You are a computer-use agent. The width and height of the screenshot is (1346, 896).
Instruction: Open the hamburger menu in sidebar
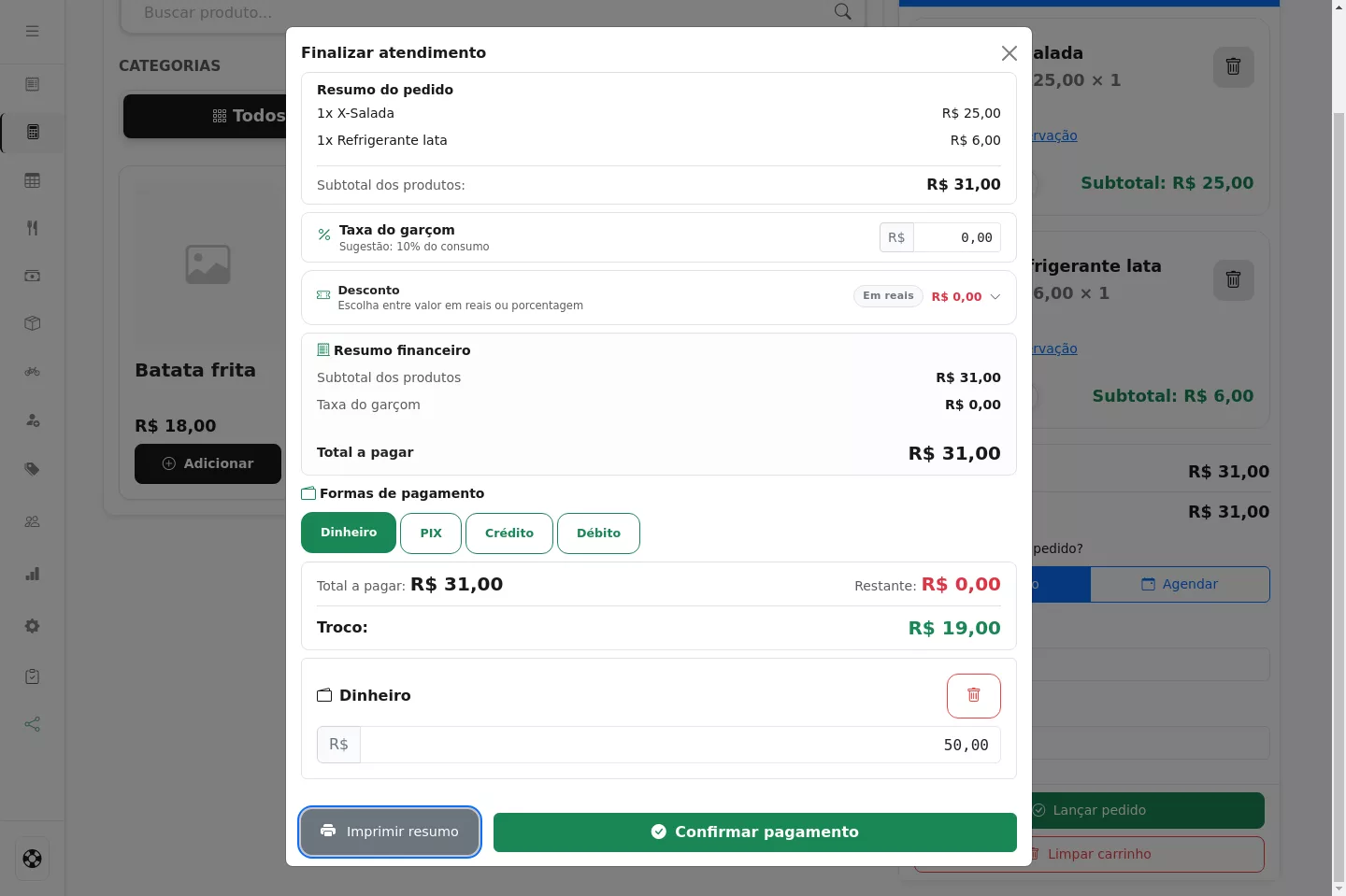33,31
